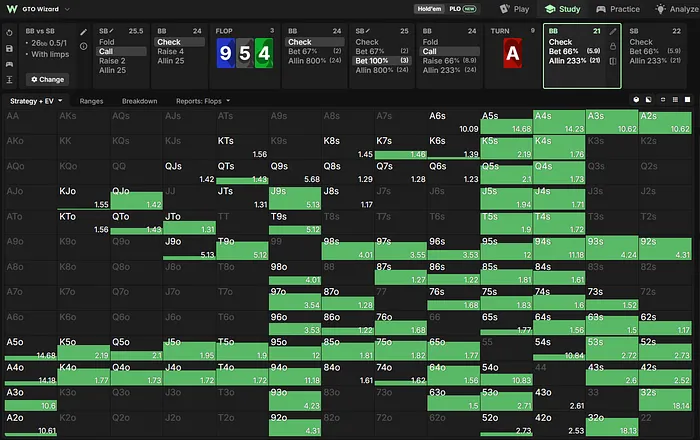This screenshot has height=440, width=700.
Task: Select the 32o hand cell
Action: click(612, 424)
